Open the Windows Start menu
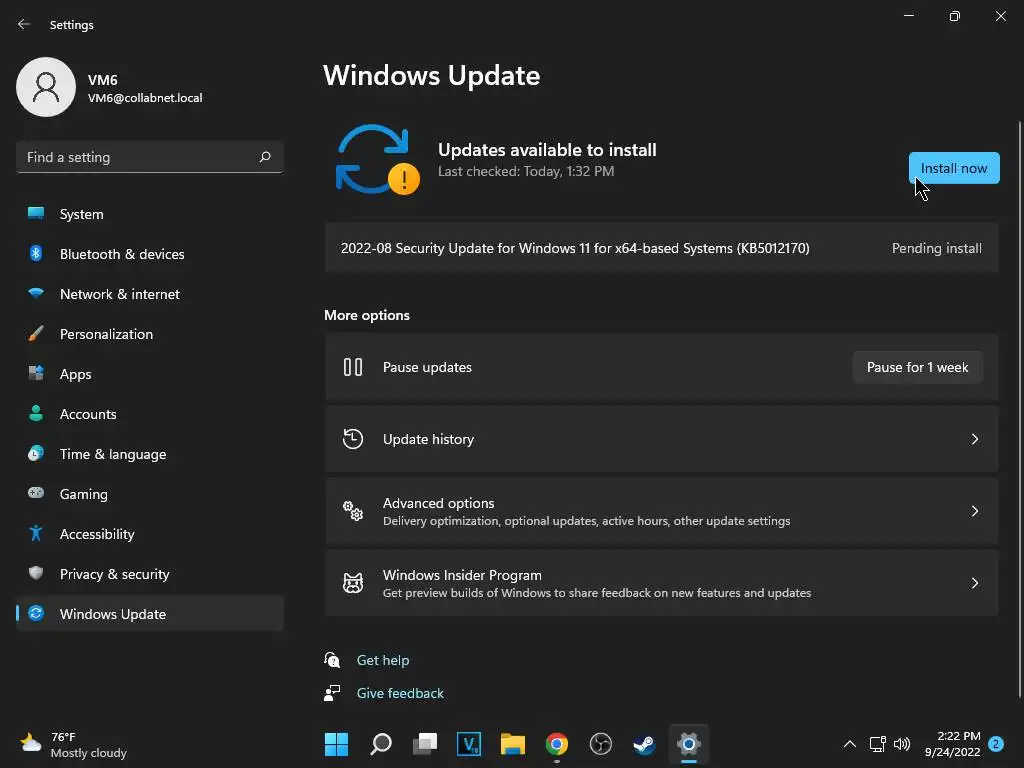 coord(336,744)
